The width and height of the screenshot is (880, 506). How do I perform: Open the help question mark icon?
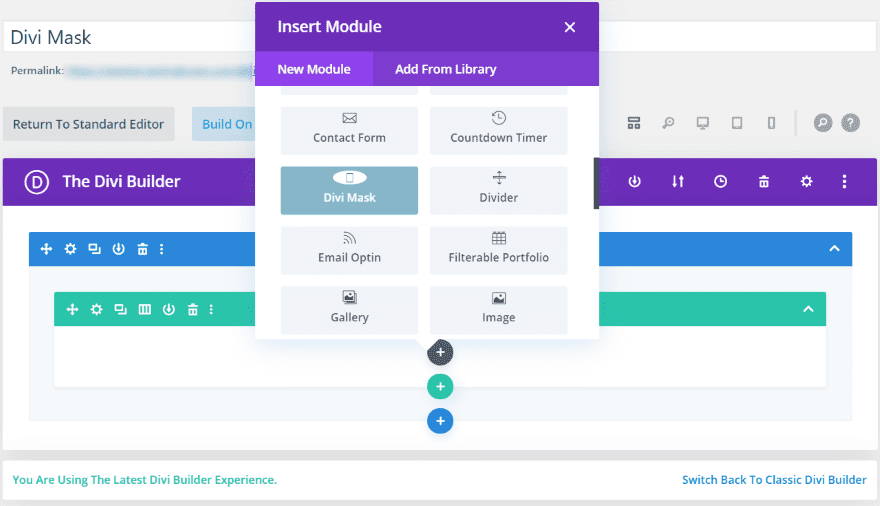click(x=850, y=123)
